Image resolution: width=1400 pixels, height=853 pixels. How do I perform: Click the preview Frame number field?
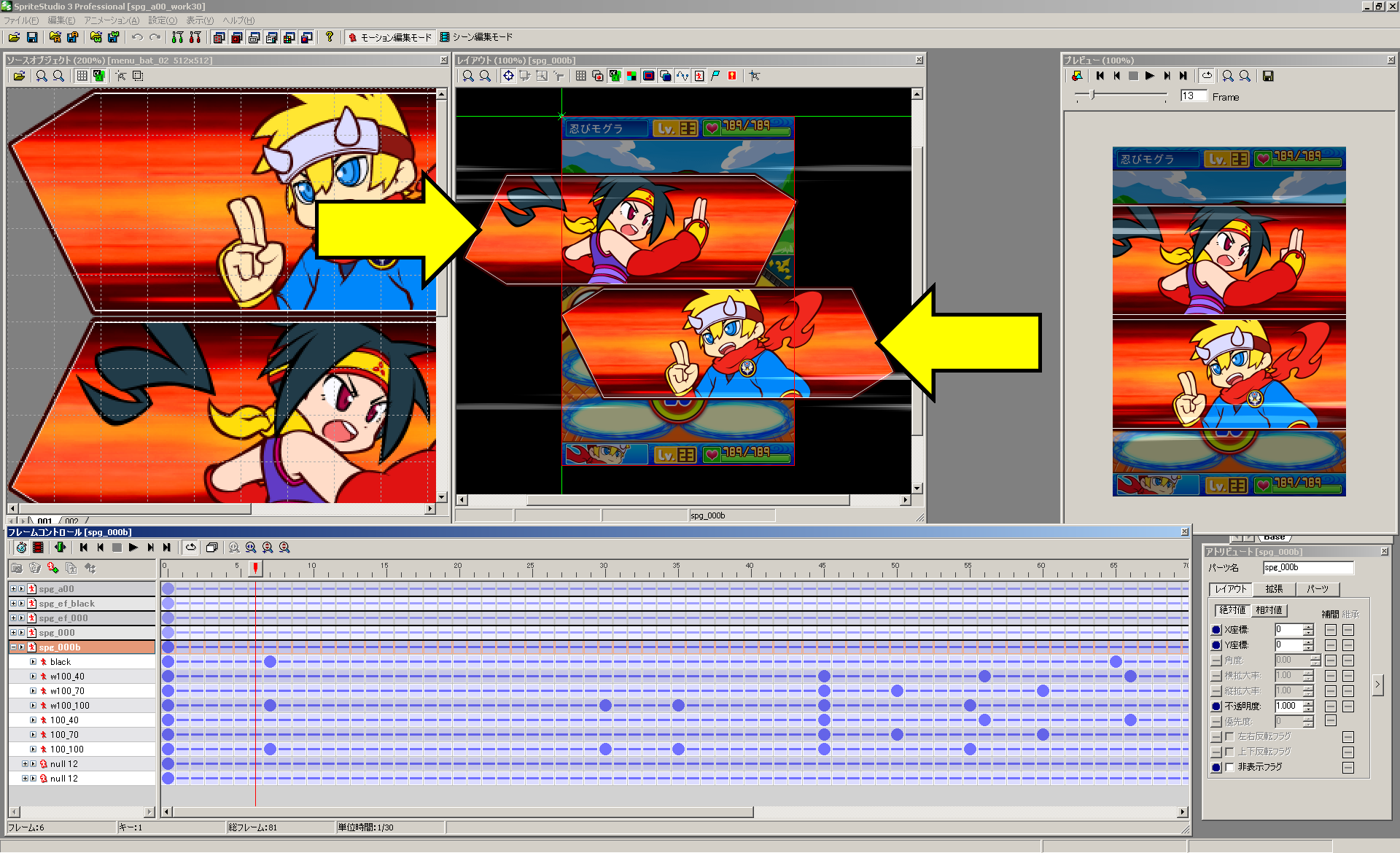[x=1194, y=96]
